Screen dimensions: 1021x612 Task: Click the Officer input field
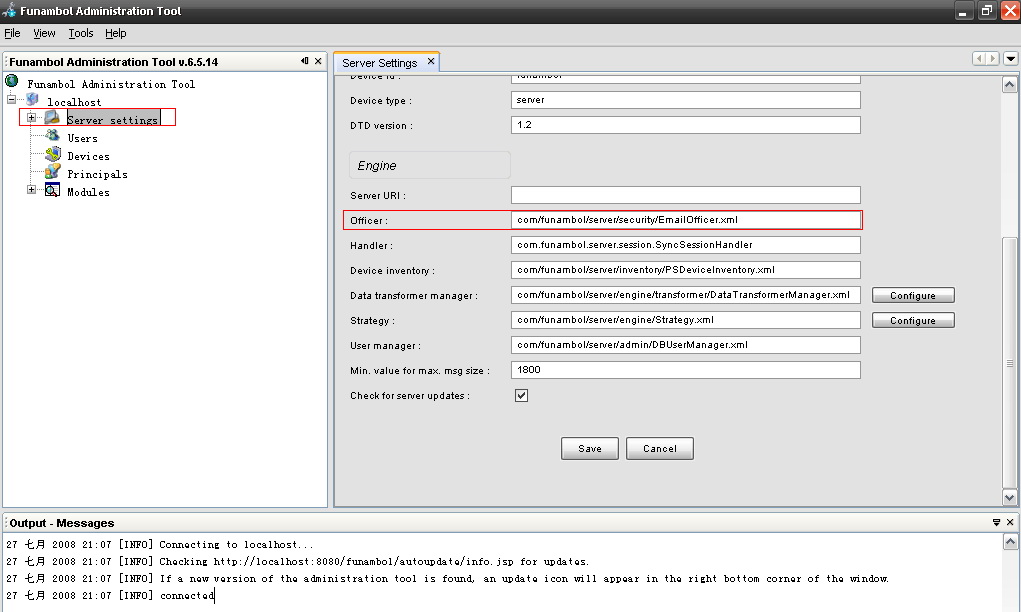(686, 220)
